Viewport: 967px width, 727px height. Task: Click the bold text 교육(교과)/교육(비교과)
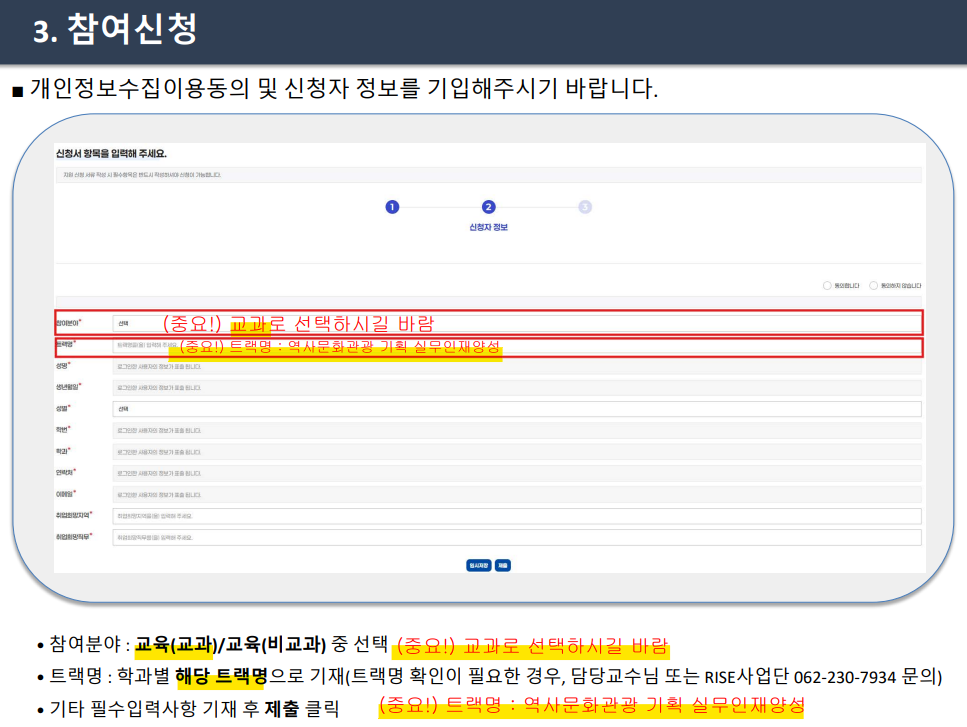coord(230,645)
